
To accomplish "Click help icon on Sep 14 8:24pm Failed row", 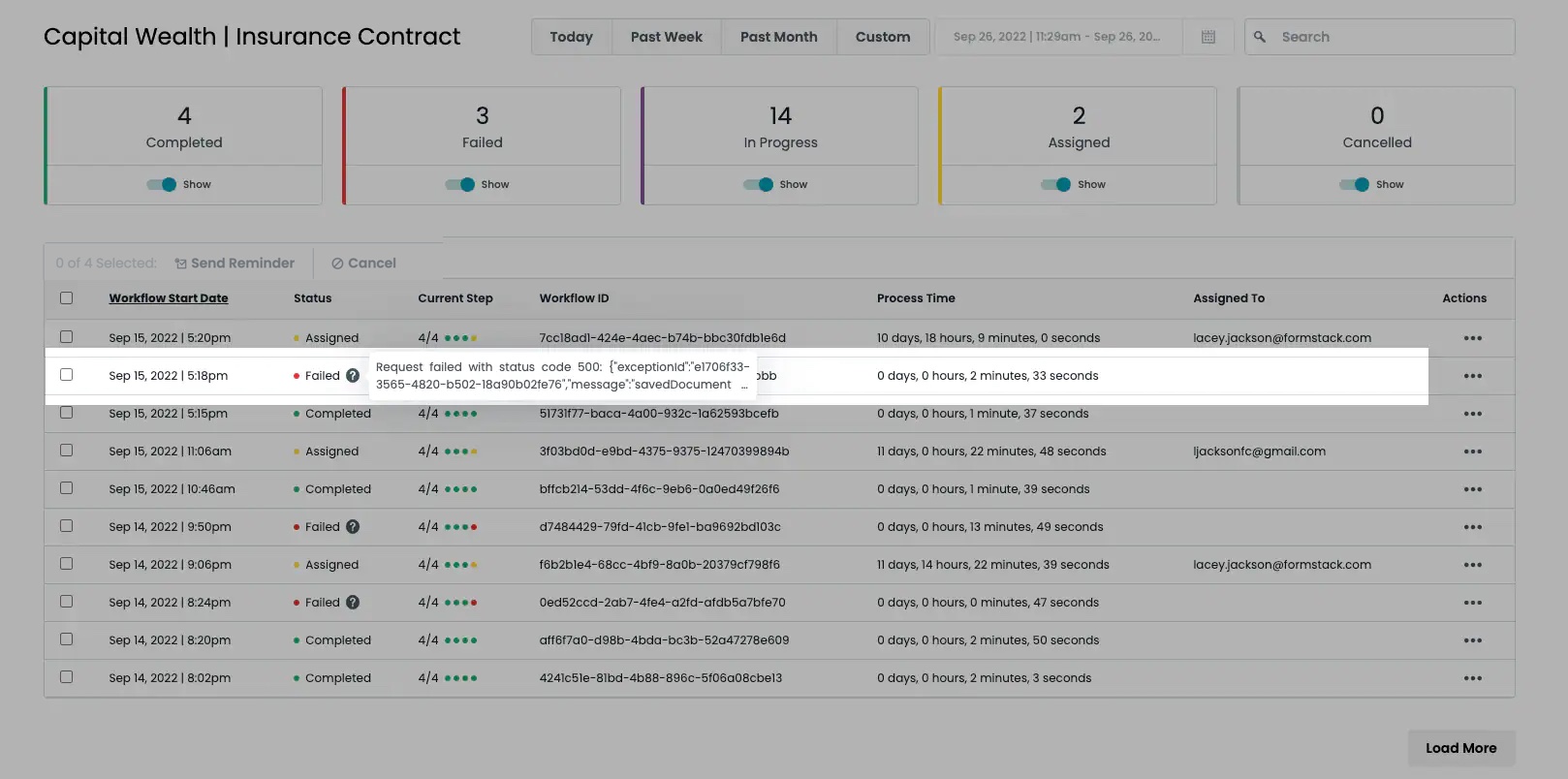I will click(x=353, y=603).
